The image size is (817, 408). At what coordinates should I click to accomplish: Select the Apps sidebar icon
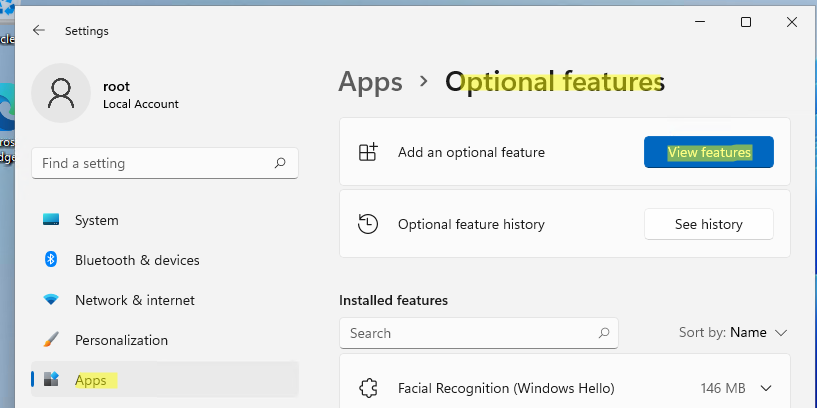pos(52,380)
